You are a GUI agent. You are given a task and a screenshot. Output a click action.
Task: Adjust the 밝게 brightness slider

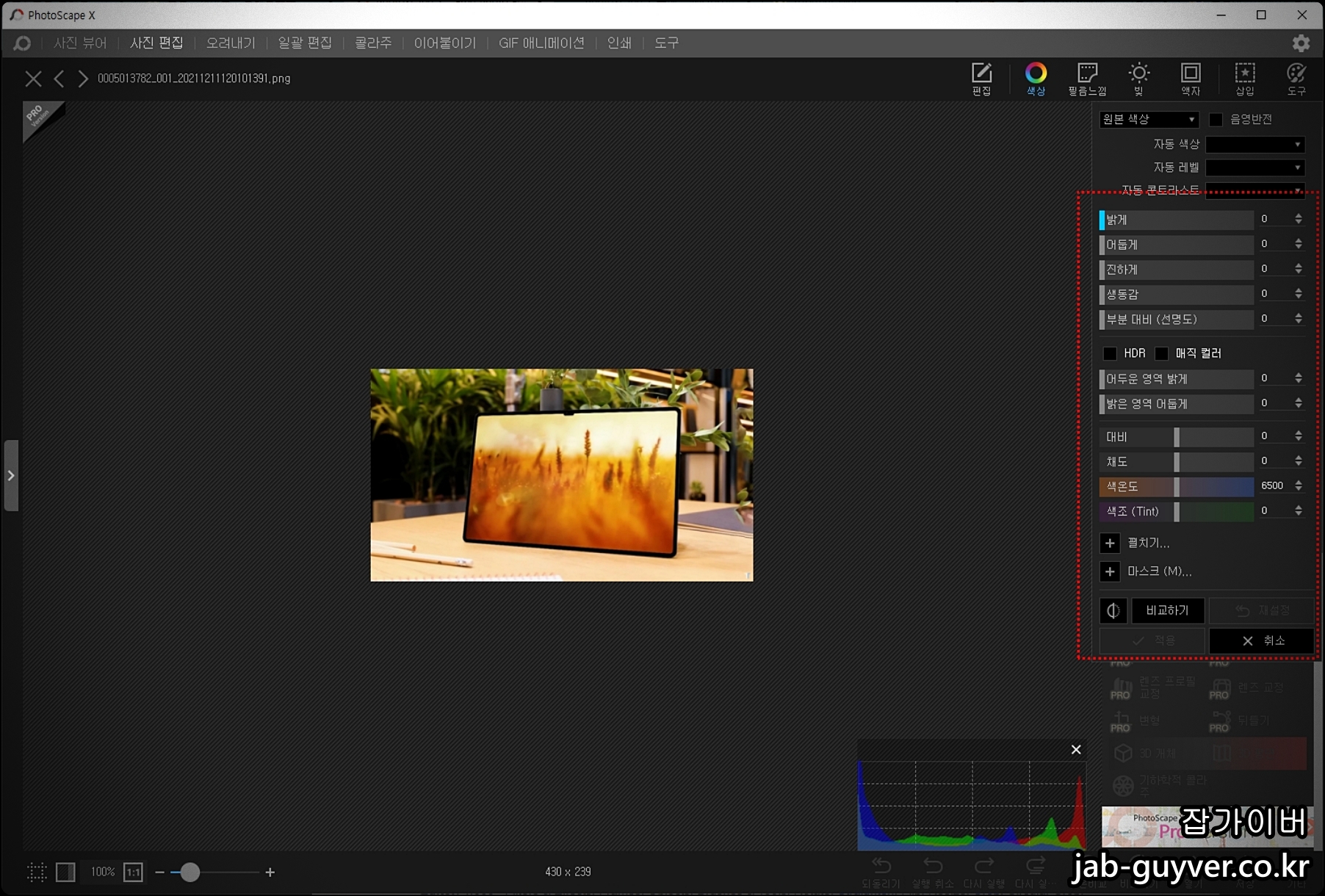click(1177, 220)
